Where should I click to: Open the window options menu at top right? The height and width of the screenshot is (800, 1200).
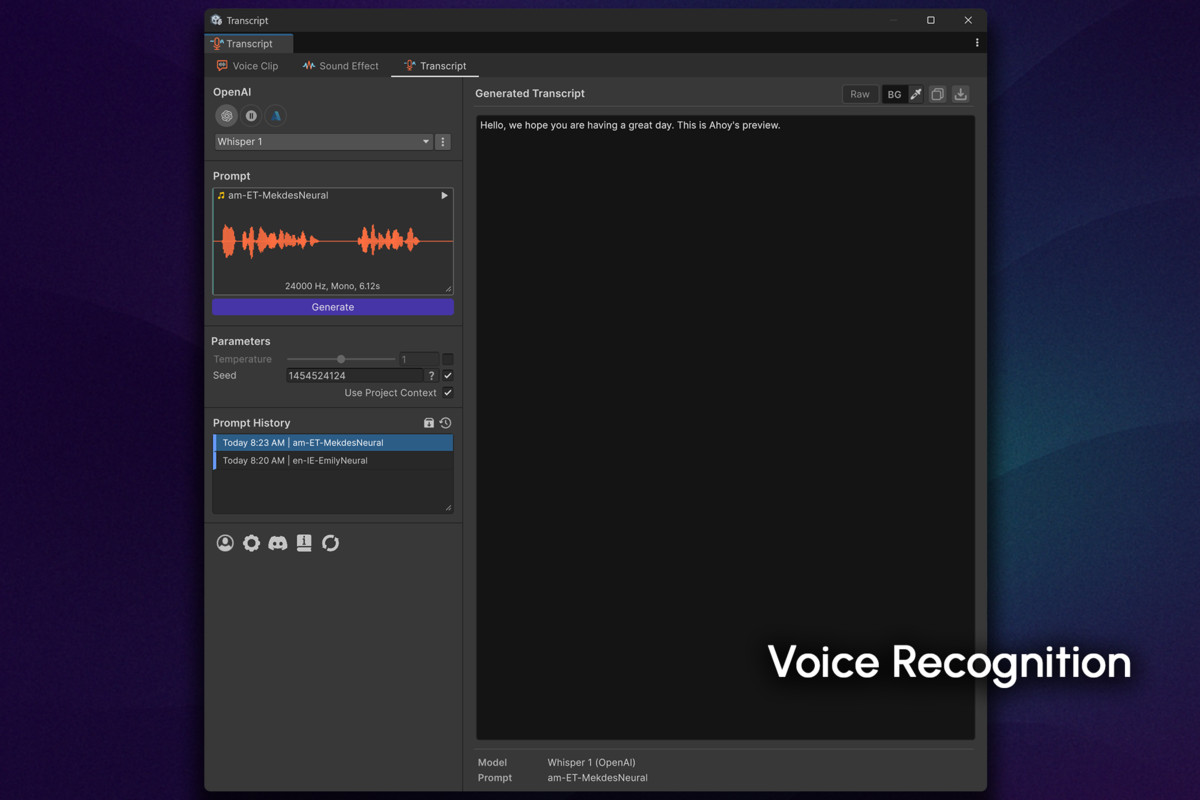point(977,43)
